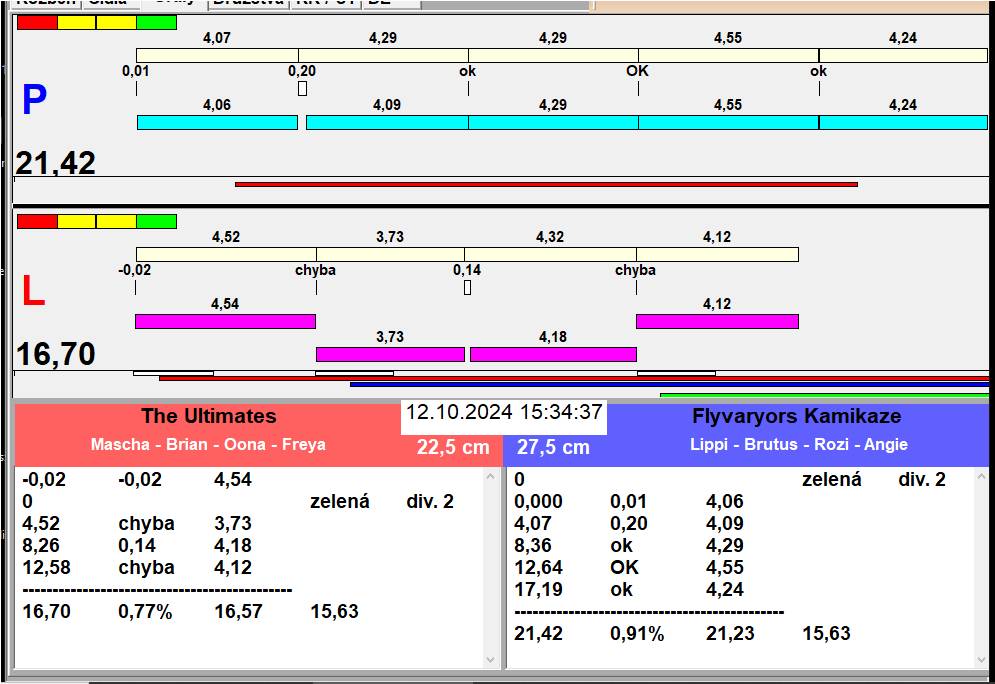995x684 pixels.
Task: Select the magenta 4,12 run bar
Action: [717, 321]
